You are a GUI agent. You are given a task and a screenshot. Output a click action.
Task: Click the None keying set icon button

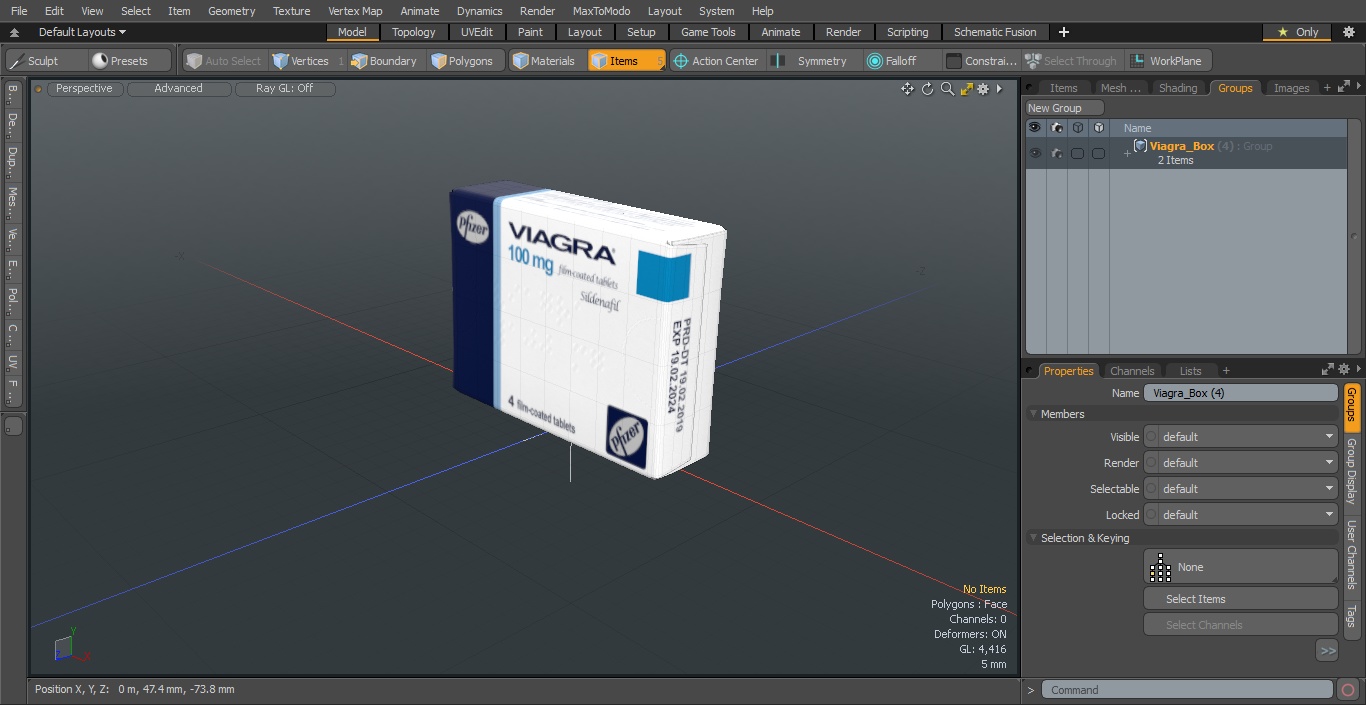1240,567
